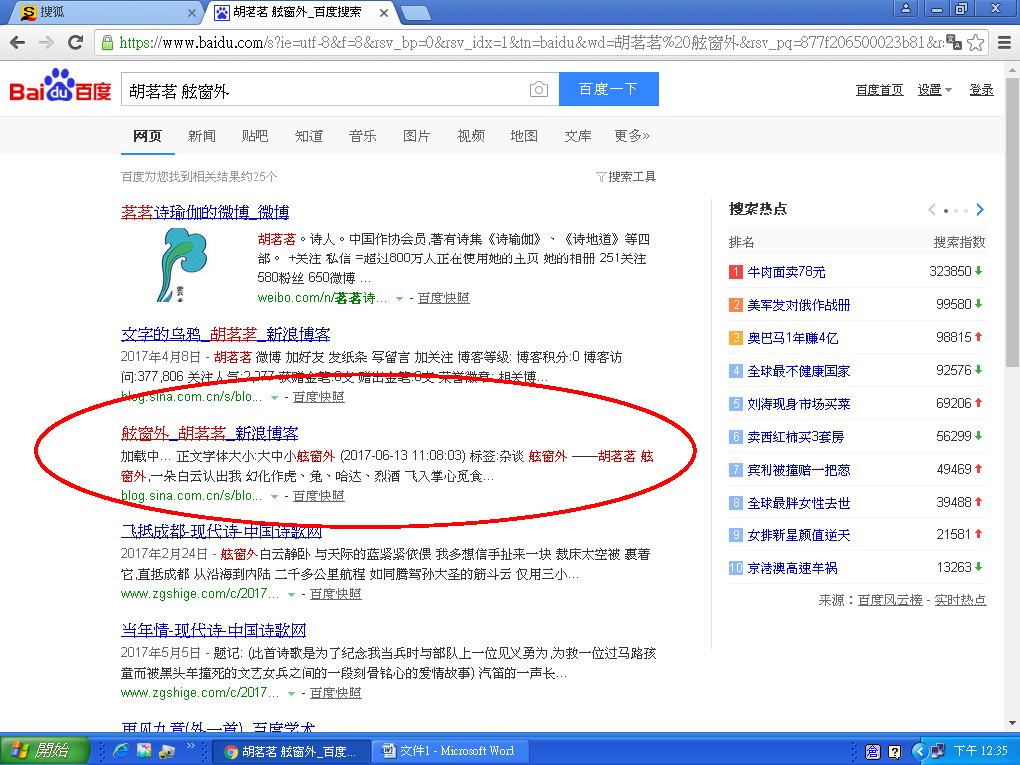The image size is (1020, 765).
Task: Open hot topic 京港澳高速车祸
Action: point(792,569)
